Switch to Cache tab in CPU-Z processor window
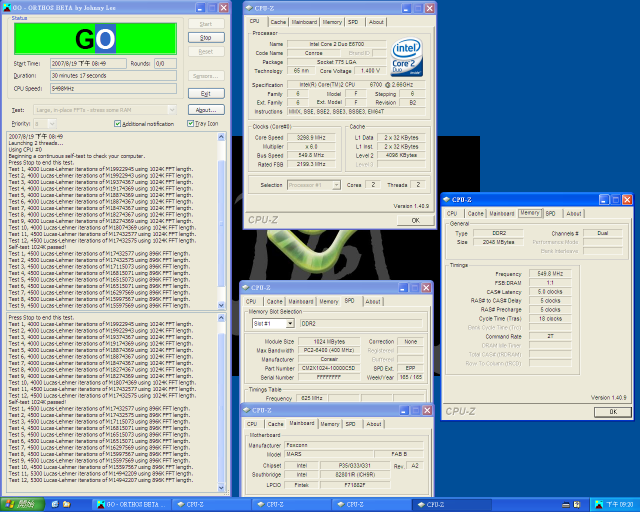Screen dimensions: 640x512 pyautogui.click(x=278, y=22)
